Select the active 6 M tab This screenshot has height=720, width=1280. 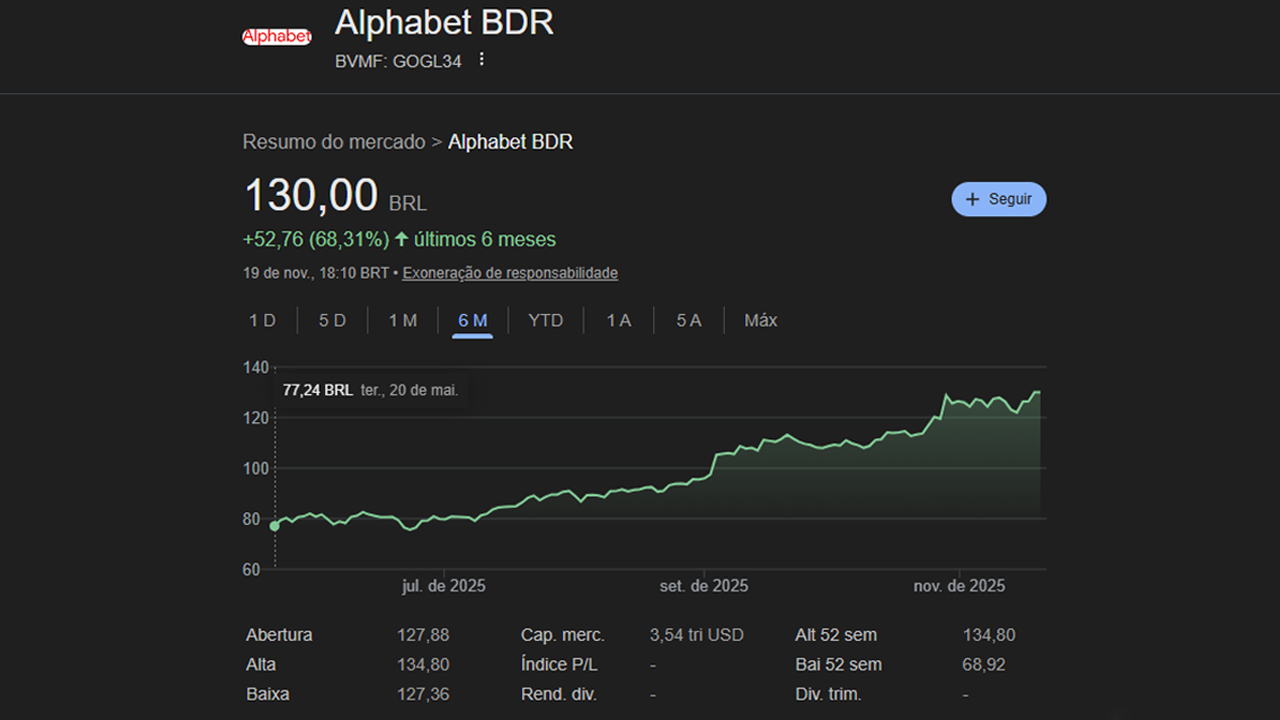472,321
